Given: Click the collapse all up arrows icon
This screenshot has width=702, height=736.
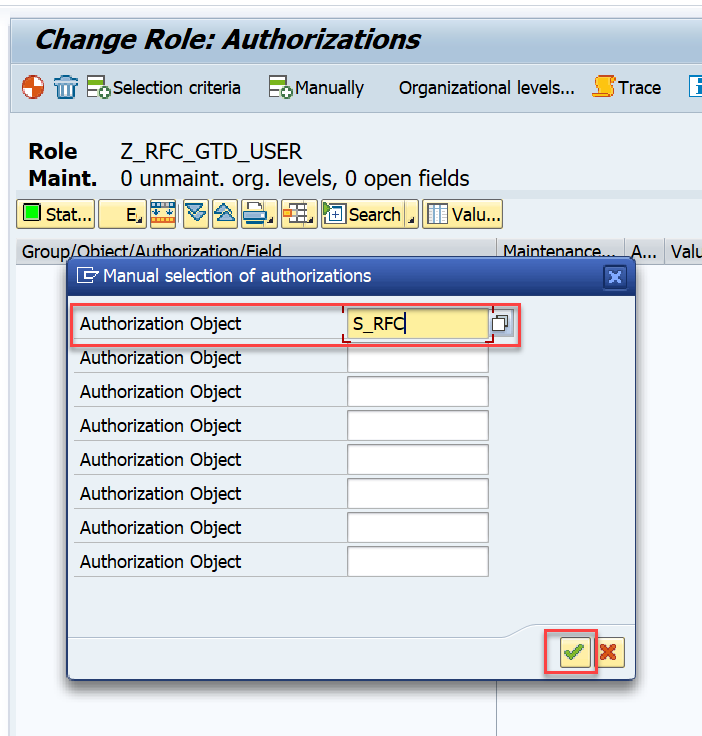Looking at the screenshot, I should 224,214.
